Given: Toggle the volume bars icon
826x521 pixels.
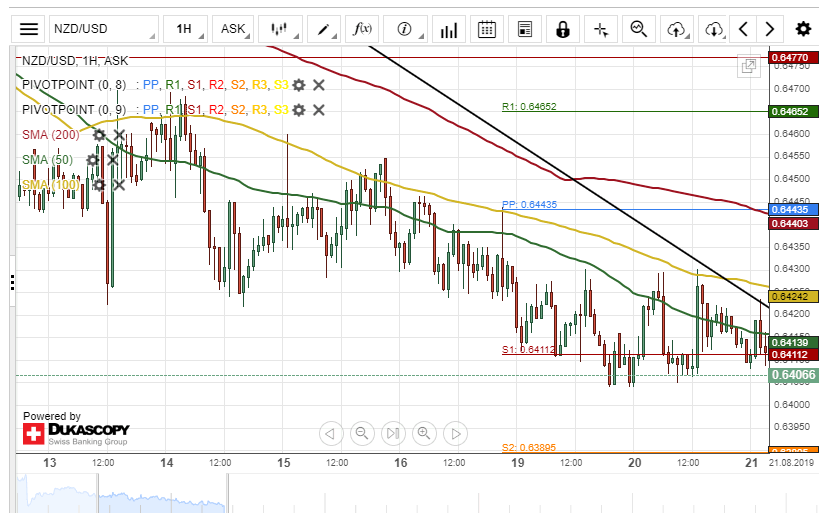Looking at the screenshot, I should coord(447,29).
